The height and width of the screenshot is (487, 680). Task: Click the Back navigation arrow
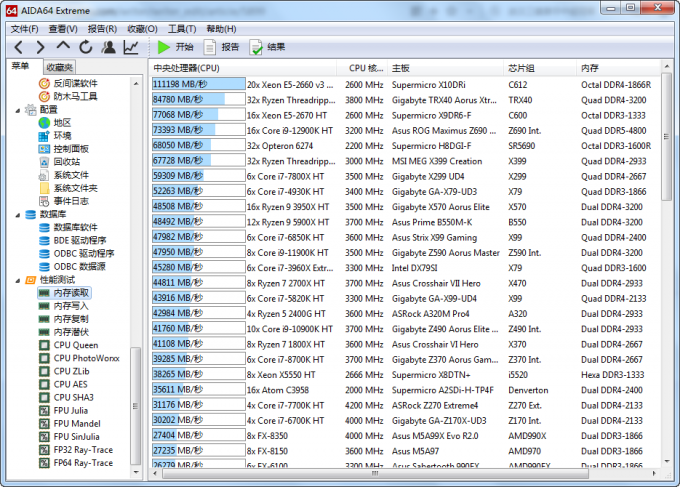[17, 47]
